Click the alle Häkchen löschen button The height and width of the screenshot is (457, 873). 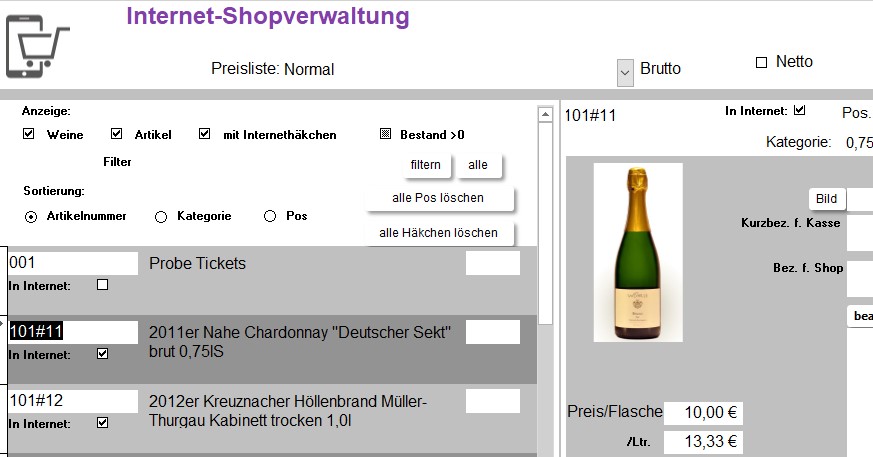coord(439,233)
